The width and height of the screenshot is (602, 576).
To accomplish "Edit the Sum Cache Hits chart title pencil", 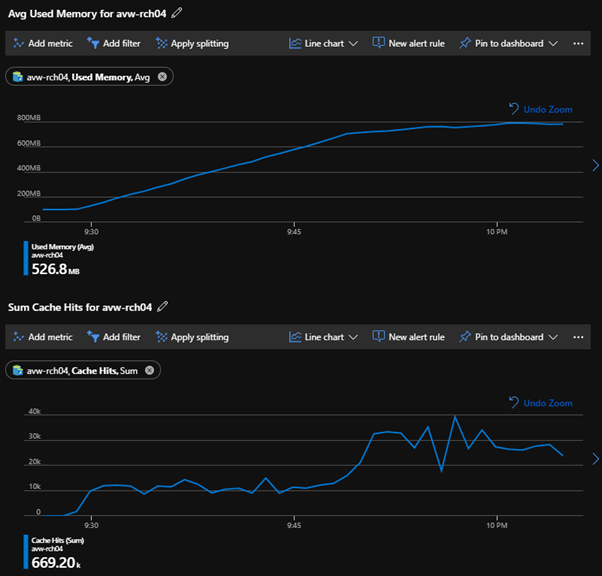I will point(163,307).
